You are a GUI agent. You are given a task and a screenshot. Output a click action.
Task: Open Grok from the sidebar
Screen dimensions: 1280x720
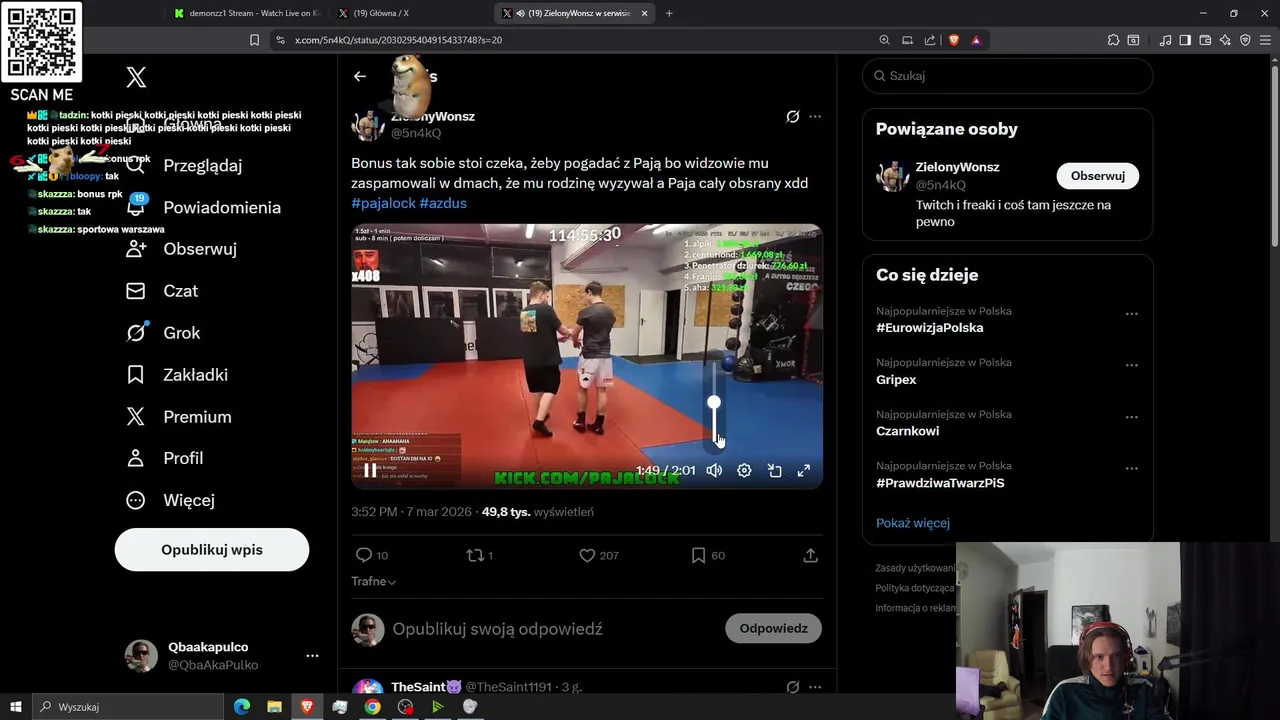pyautogui.click(x=163, y=333)
